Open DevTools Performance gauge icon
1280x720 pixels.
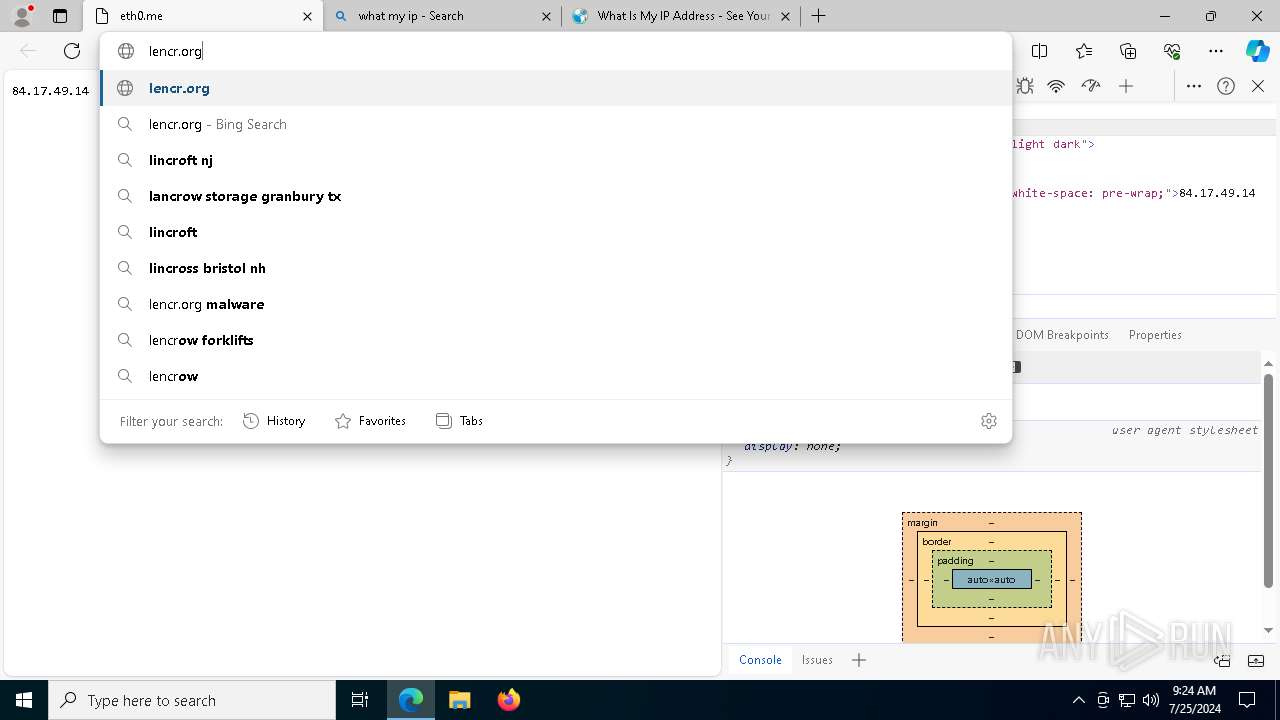(x=1091, y=86)
